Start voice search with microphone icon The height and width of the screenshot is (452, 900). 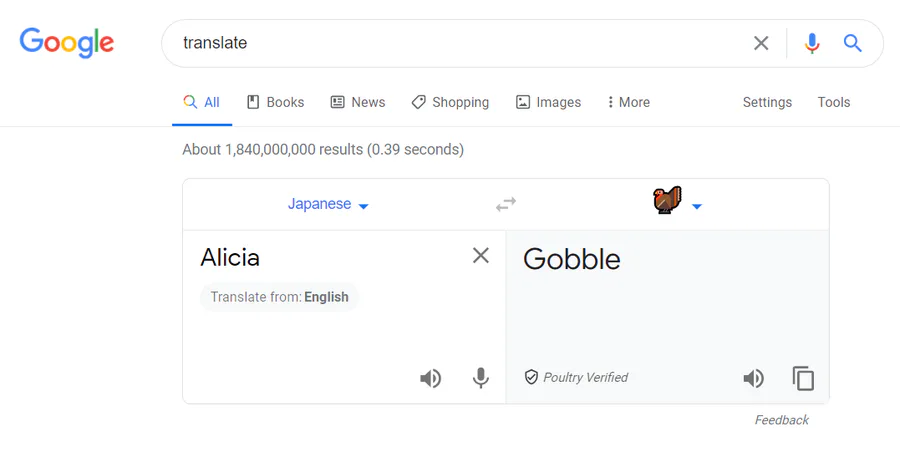coord(812,43)
